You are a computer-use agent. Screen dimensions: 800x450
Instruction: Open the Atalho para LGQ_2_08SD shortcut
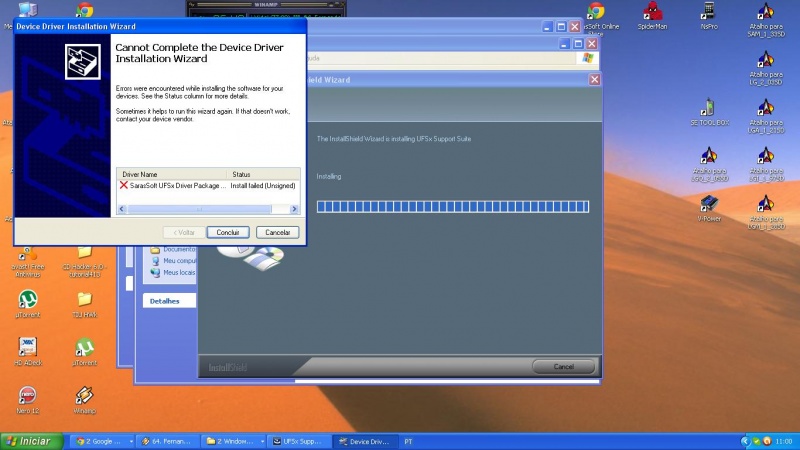point(709,164)
